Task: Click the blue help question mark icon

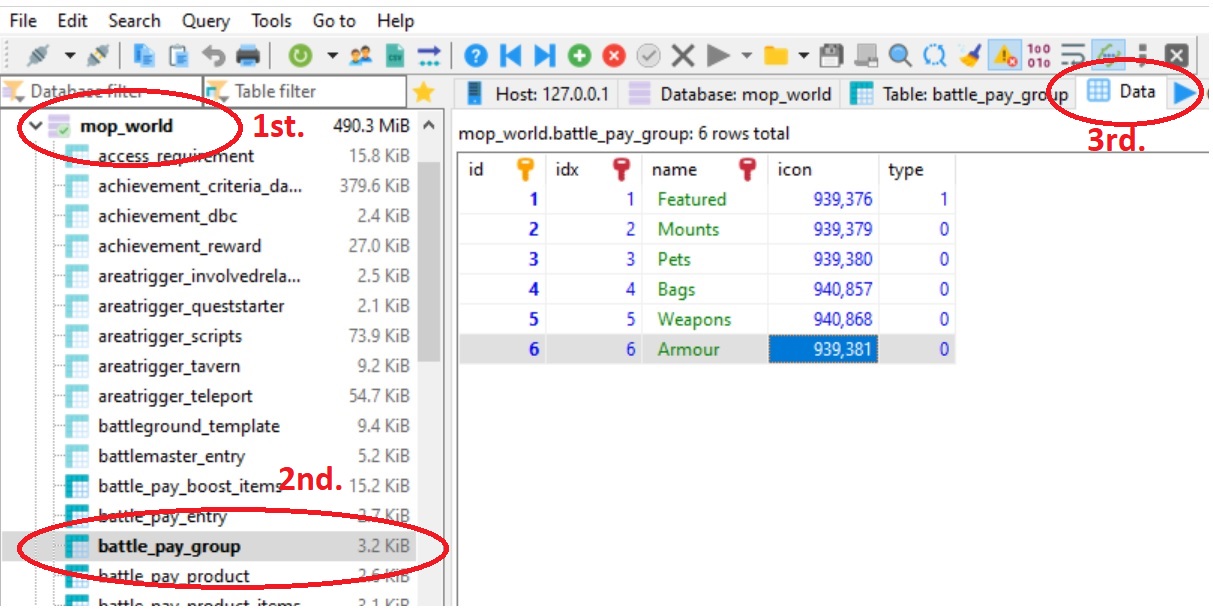Action: click(x=477, y=56)
